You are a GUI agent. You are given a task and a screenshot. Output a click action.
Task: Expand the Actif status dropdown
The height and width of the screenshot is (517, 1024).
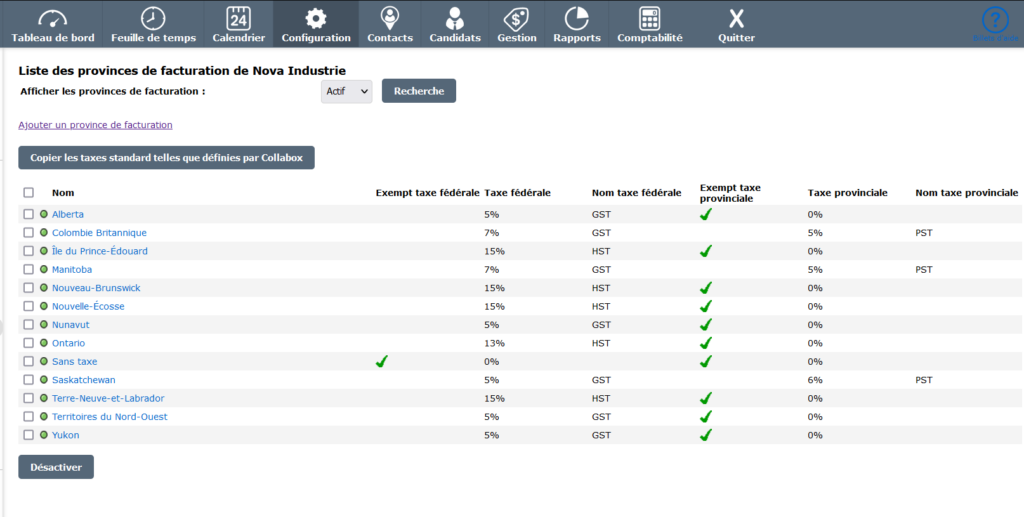[346, 91]
